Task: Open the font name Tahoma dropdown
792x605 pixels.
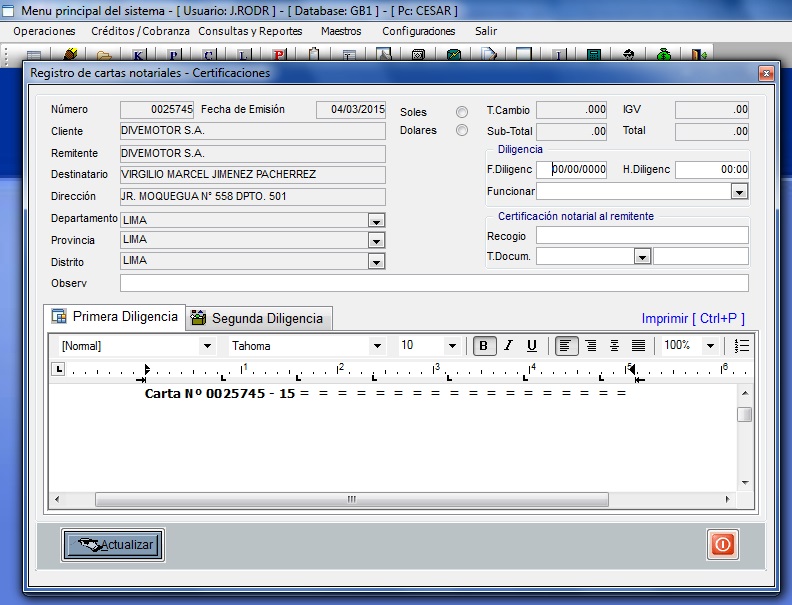Action: [x=377, y=346]
